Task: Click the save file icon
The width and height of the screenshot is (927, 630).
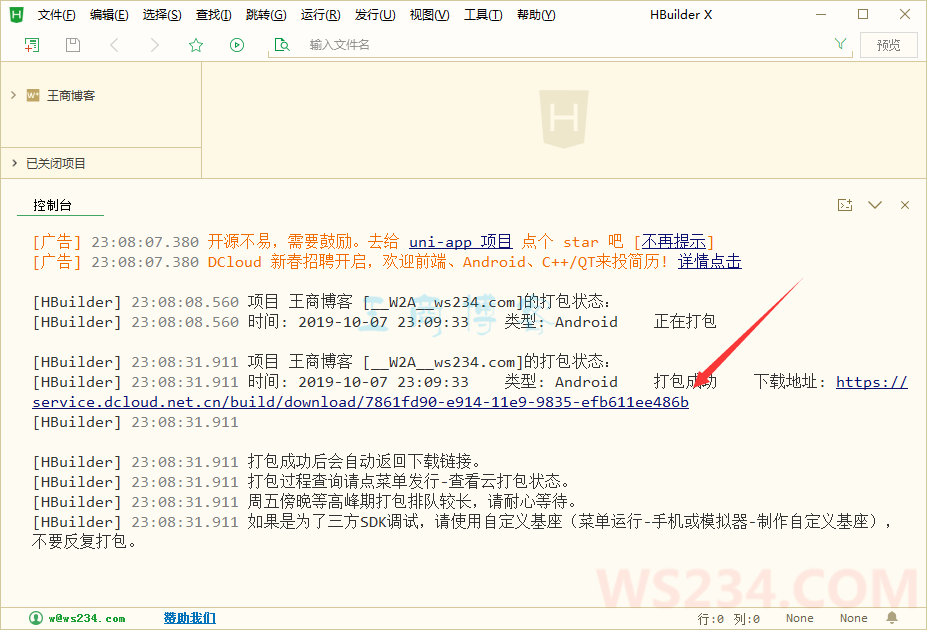Action: [x=73, y=45]
